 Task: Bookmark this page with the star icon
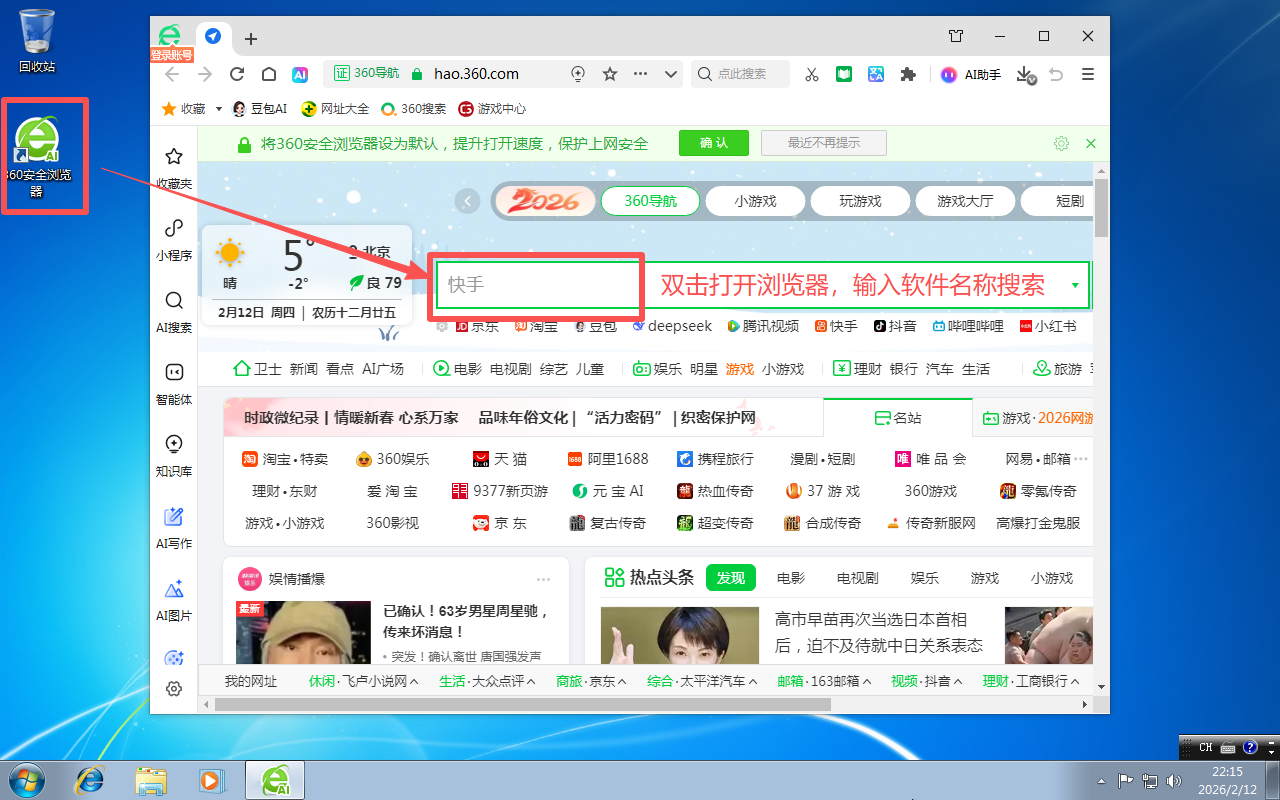point(610,74)
